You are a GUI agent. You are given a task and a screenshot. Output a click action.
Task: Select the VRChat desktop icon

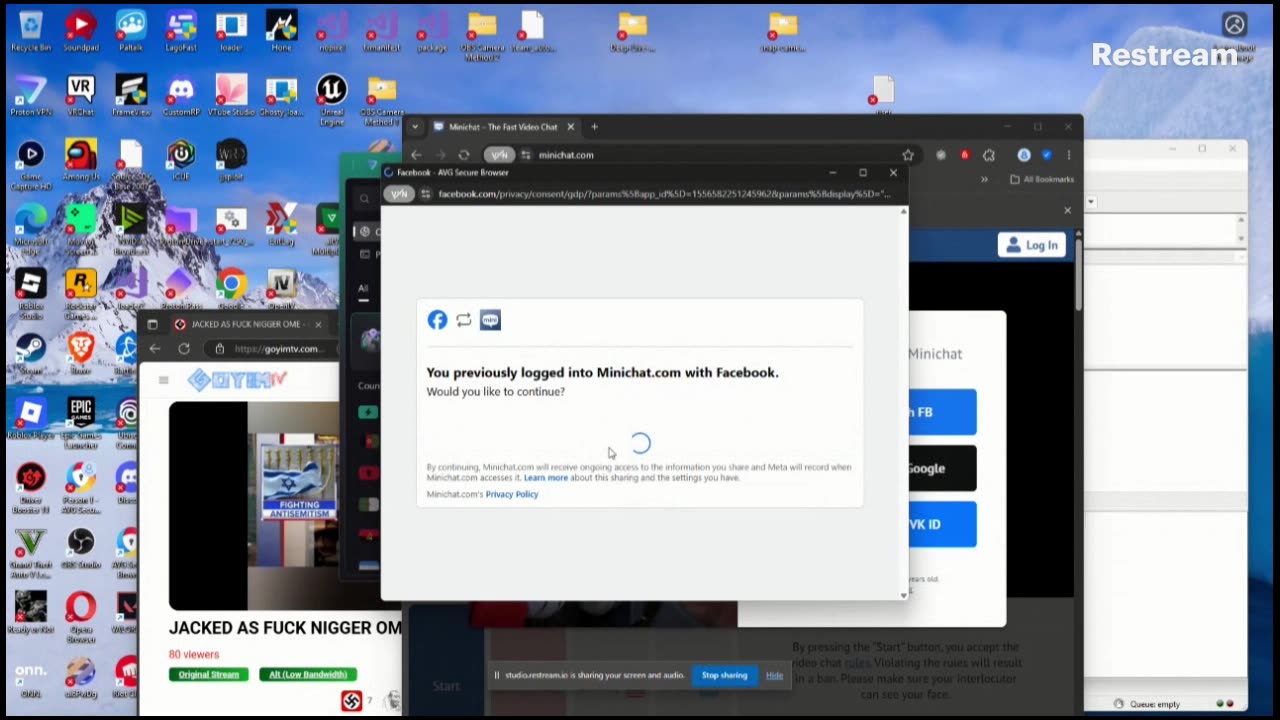tap(81, 95)
